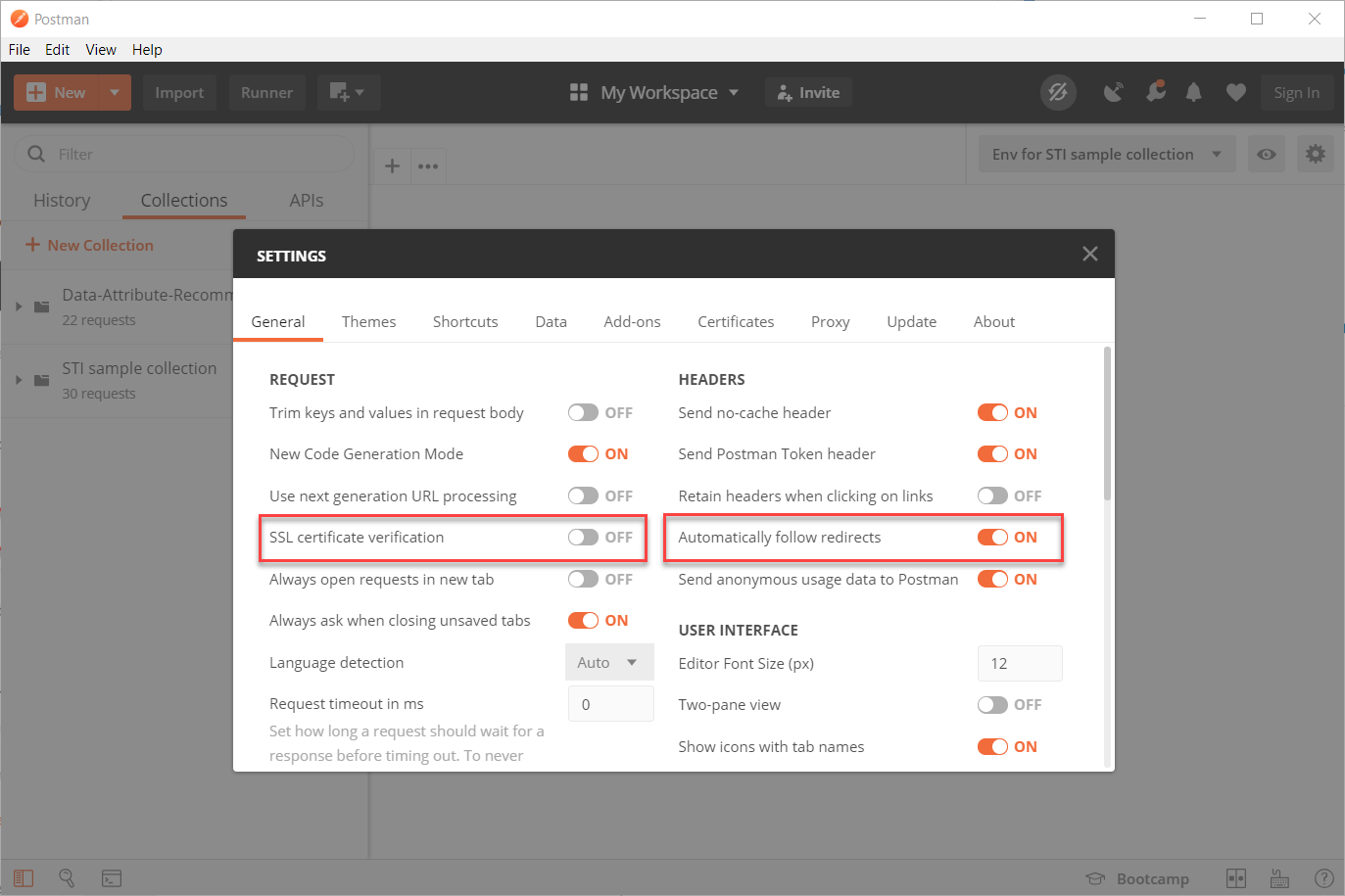The image size is (1345, 896).
Task: Expand the Data-Attribute-Recomm collection
Action: (x=19, y=307)
